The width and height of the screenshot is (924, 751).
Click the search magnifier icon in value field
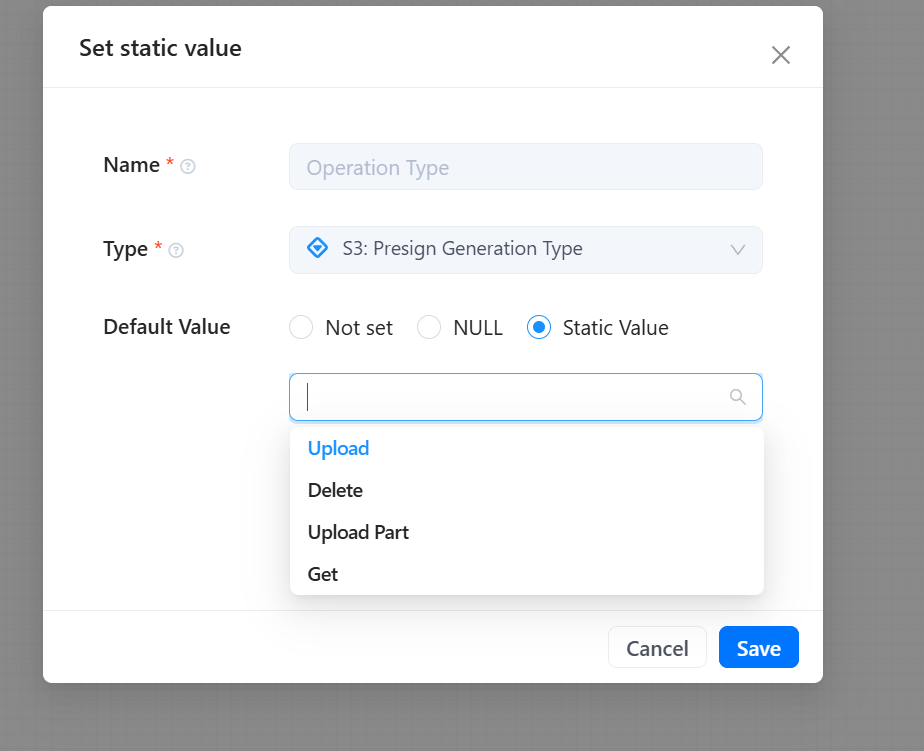738,397
